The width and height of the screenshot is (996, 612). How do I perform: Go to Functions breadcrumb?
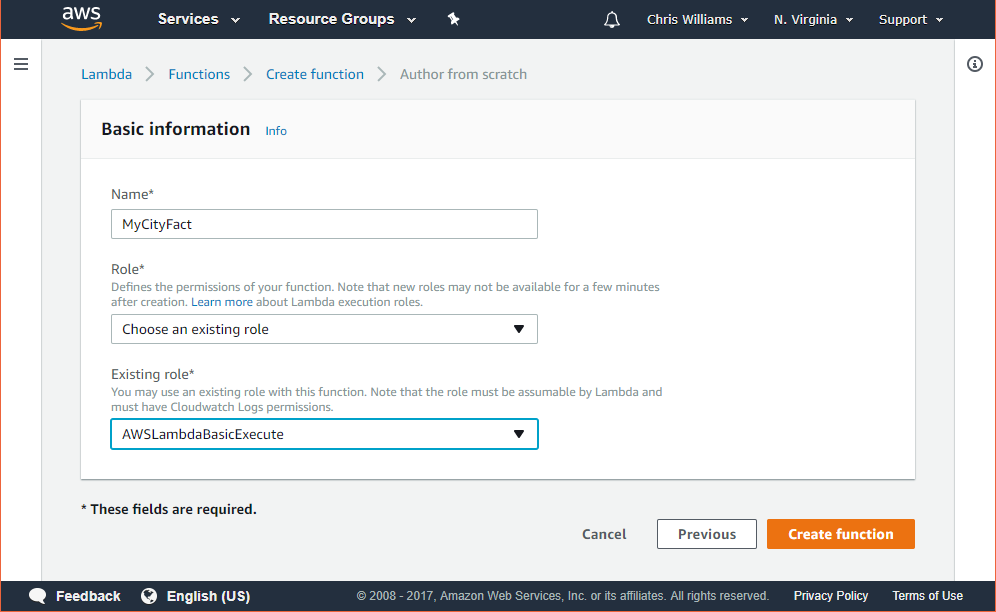[x=199, y=74]
